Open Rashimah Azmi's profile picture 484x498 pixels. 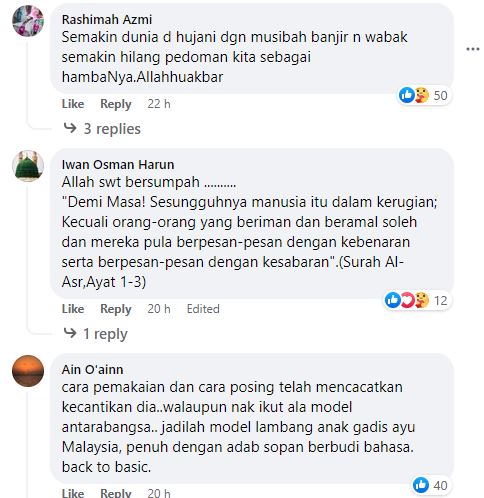[x=28, y=21]
